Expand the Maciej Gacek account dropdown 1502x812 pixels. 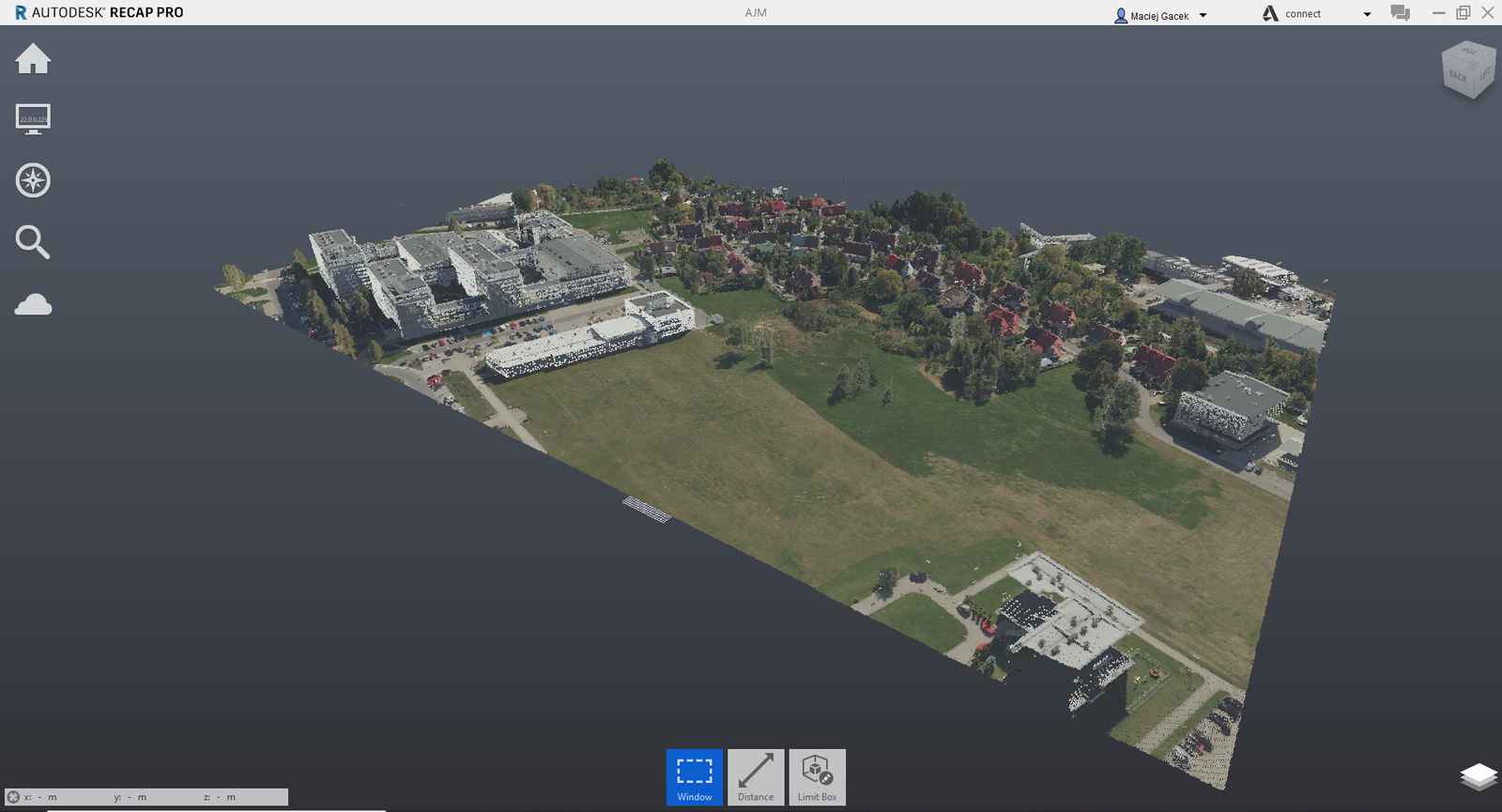click(1203, 15)
